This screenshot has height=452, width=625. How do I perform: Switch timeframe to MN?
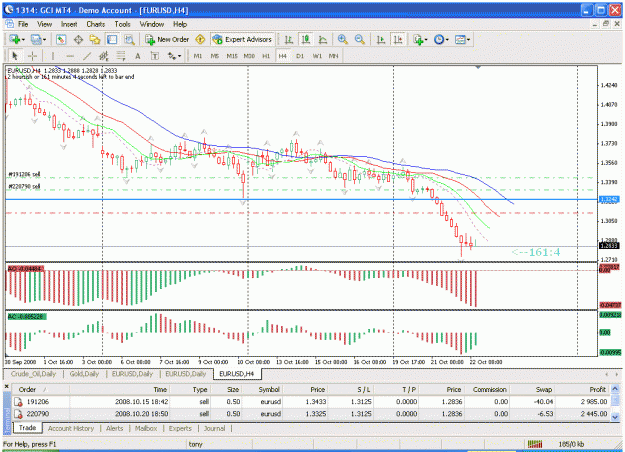tap(334, 56)
